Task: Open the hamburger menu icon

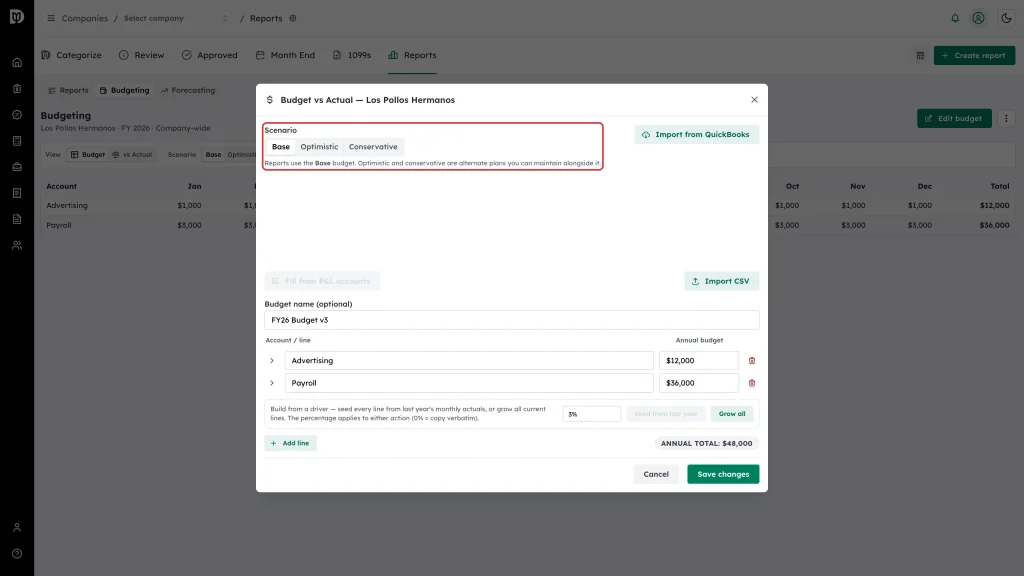Action: [51, 18]
